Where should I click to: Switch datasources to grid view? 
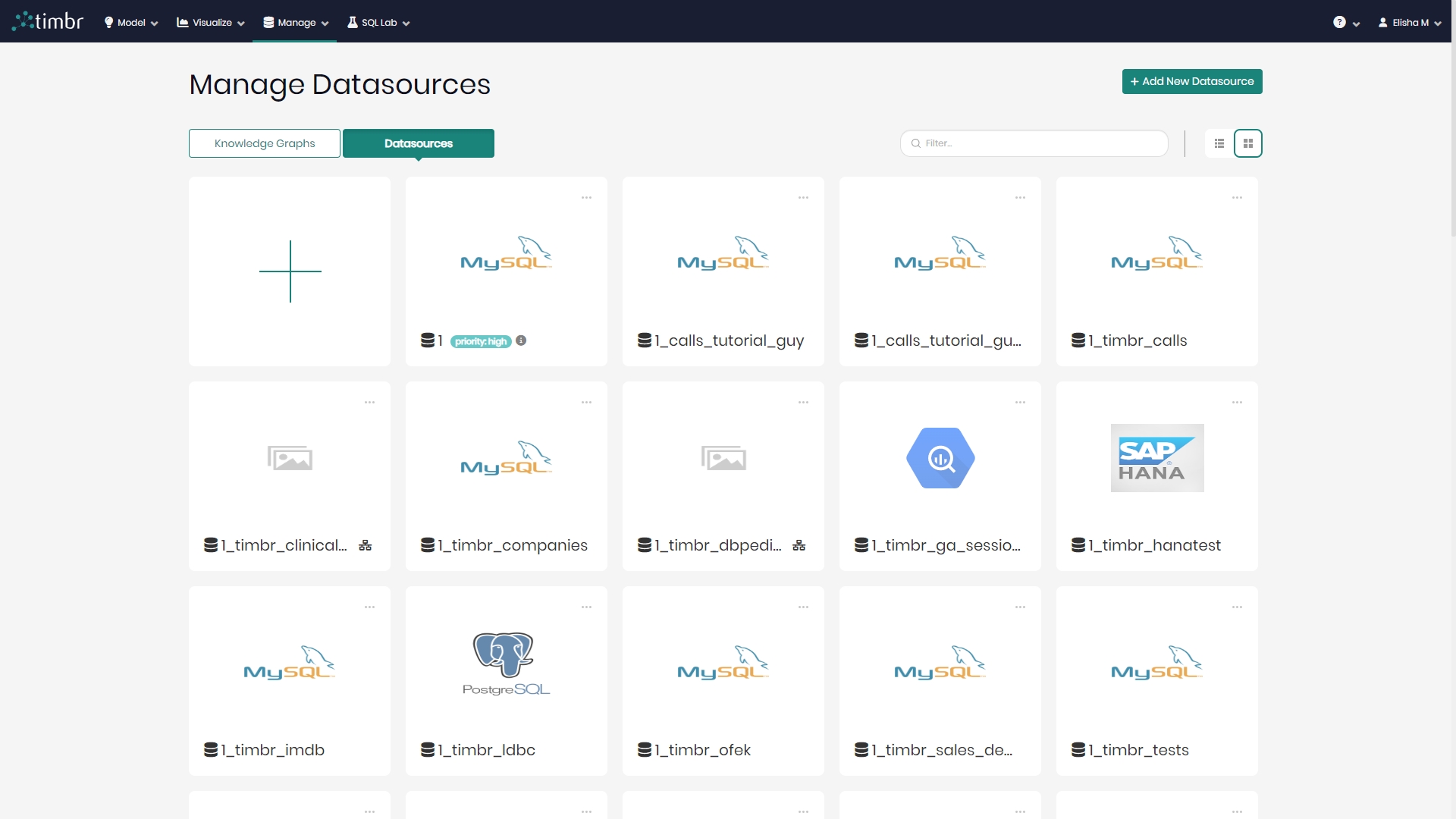[1247, 143]
